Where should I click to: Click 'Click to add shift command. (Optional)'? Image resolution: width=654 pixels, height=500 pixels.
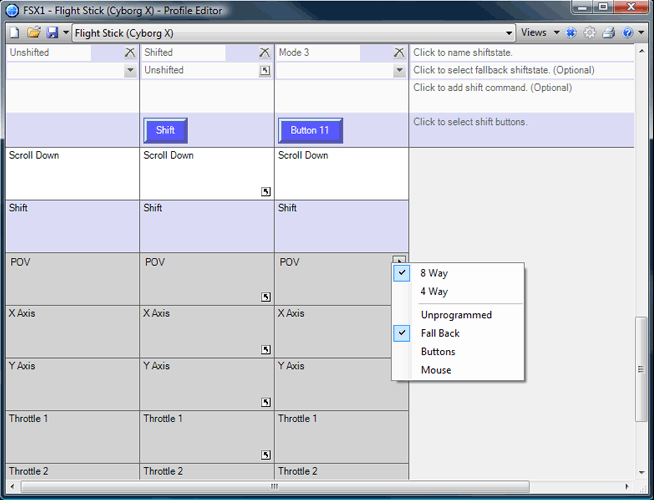tap(522, 96)
